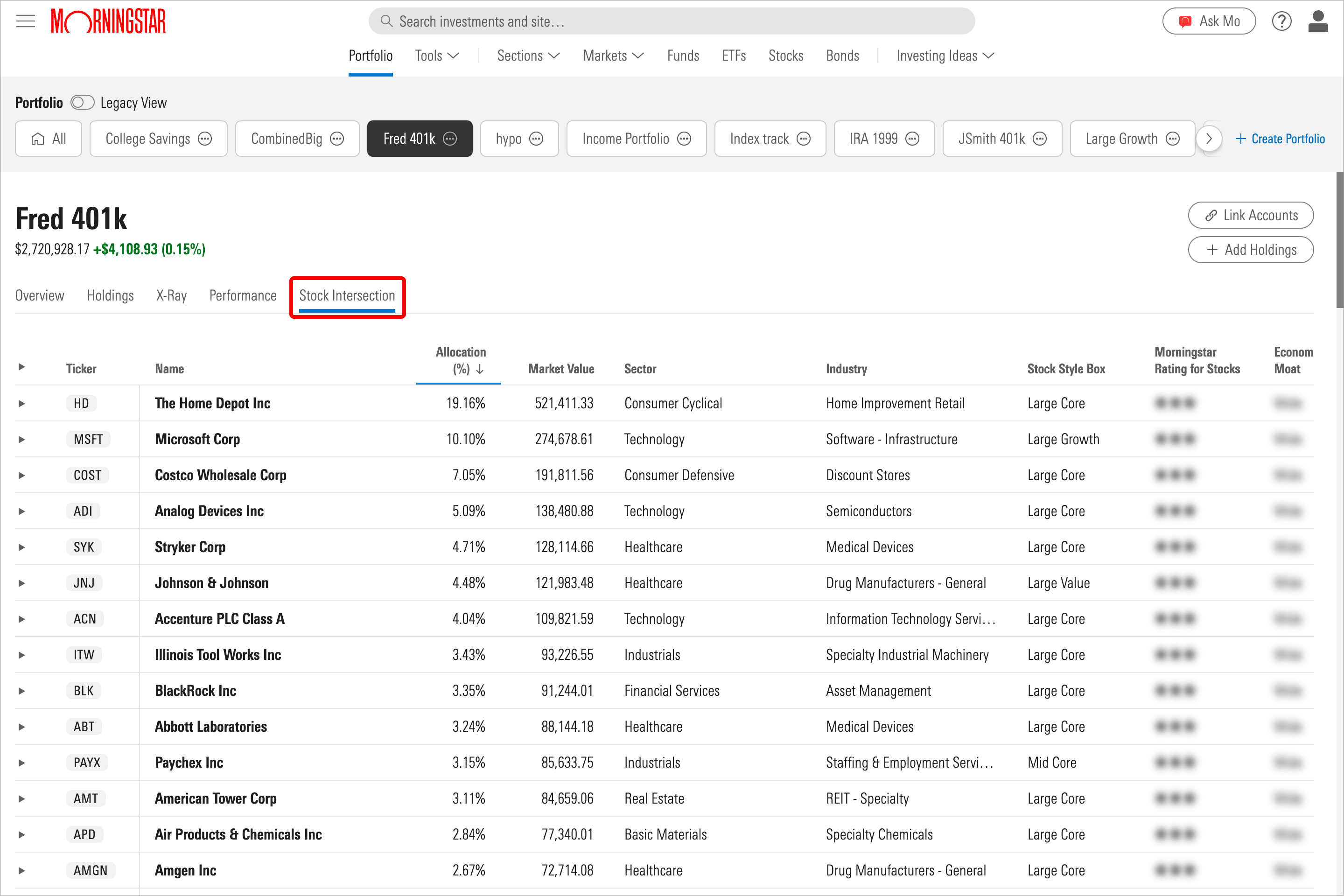Switch to the Holdings tab

110,295
